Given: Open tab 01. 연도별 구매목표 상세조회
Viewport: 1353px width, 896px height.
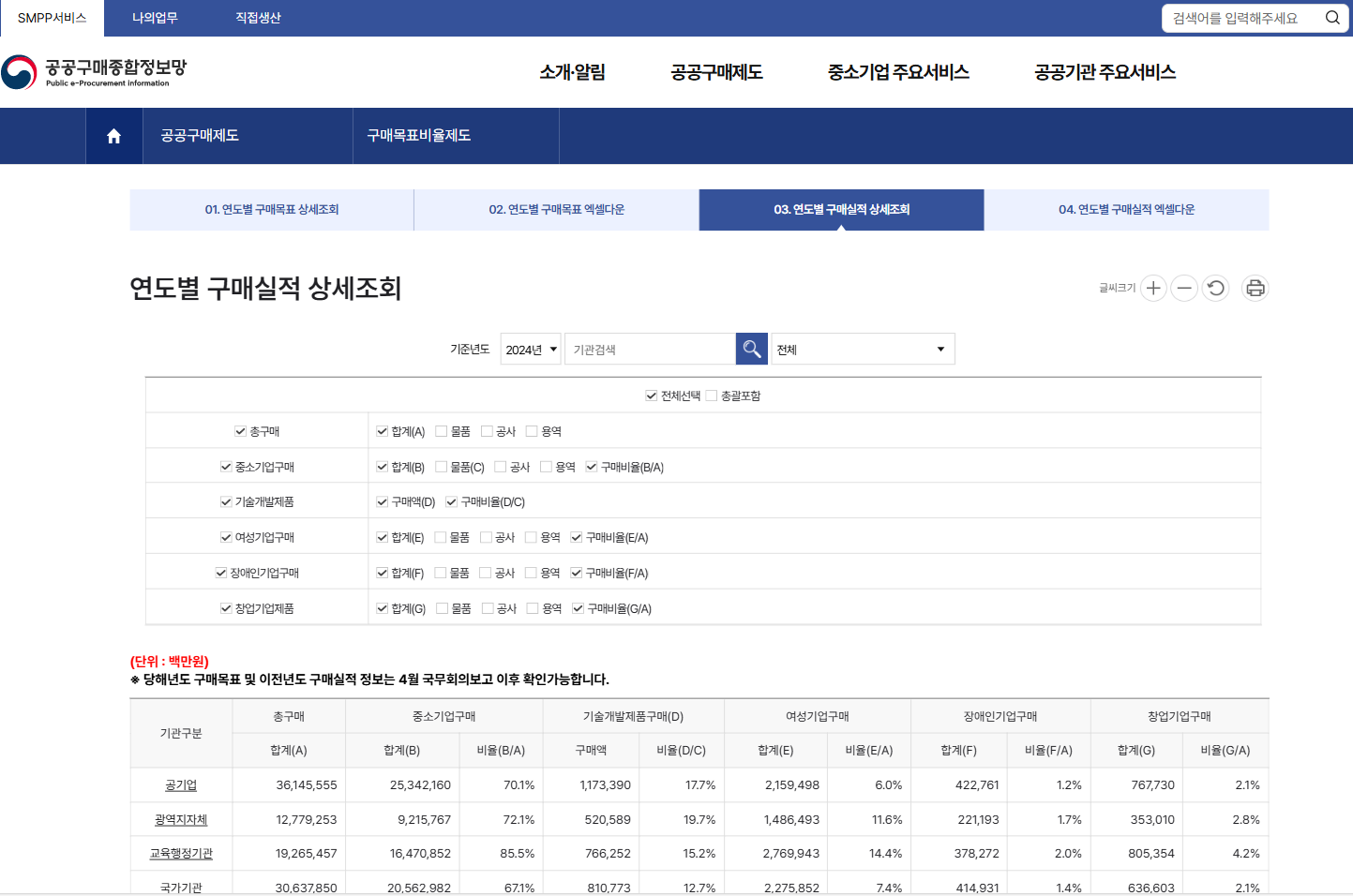Looking at the screenshot, I should 272,210.
